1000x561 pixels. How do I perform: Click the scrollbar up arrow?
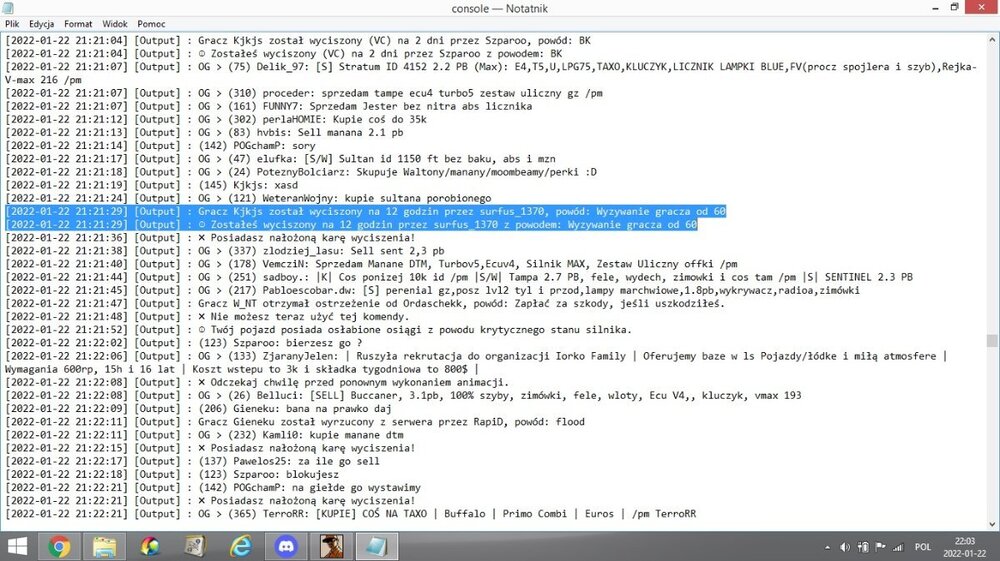click(x=992, y=40)
